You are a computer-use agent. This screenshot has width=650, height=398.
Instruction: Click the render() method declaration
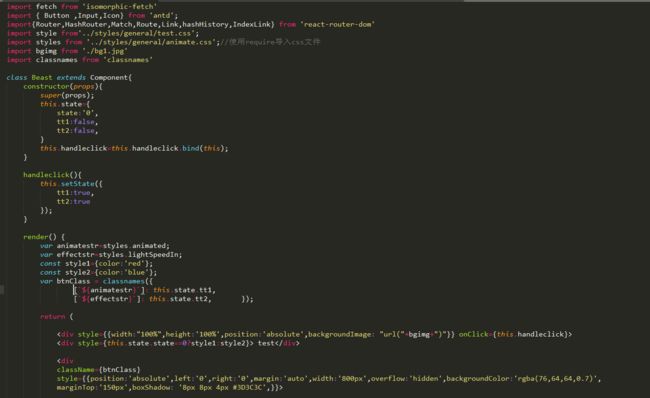(44, 237)
